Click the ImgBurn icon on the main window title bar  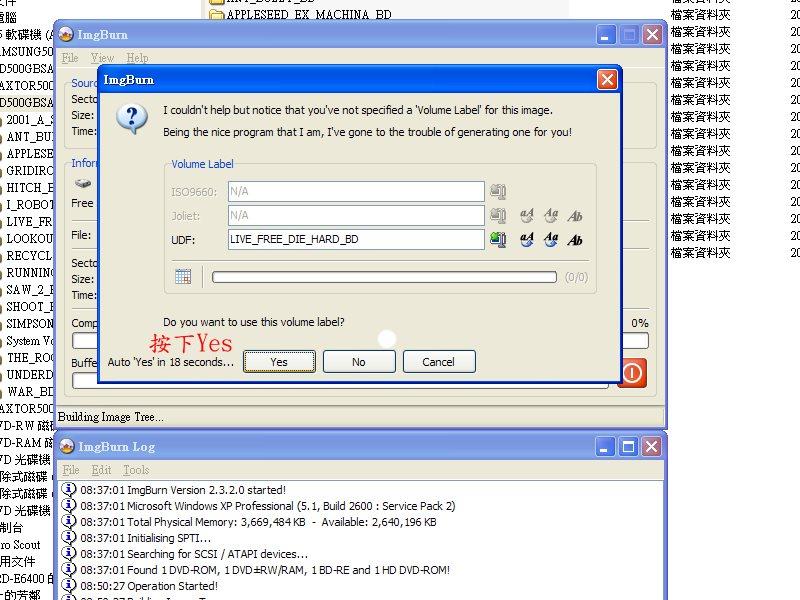pyautogui.click(x=67, y=34)
